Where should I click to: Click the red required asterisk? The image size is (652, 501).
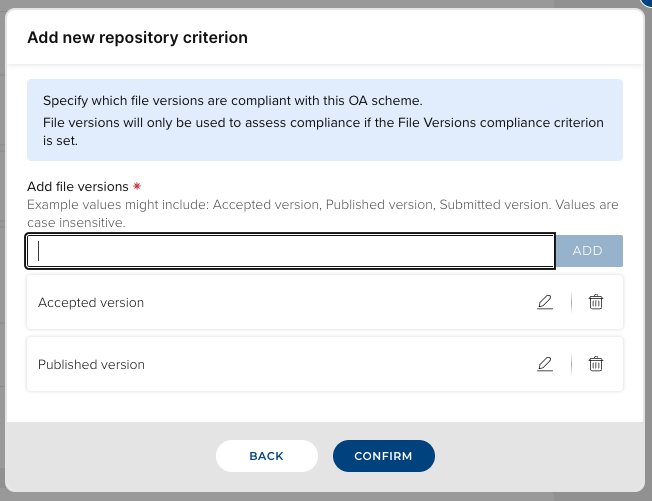[x=136, y=186]
